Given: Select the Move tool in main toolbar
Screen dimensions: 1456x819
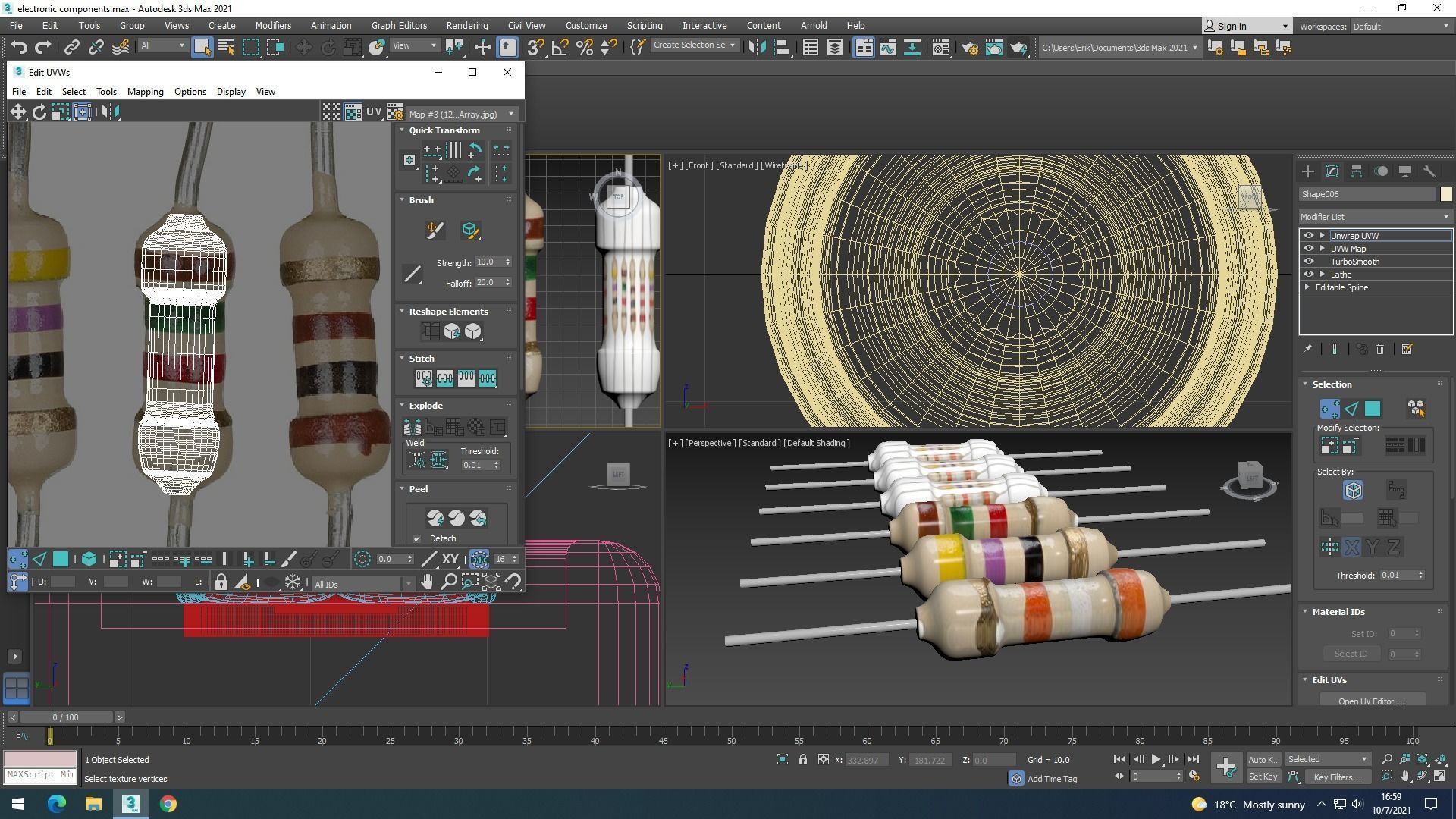Looking at the screenshot, I should [x=303, y=48].
